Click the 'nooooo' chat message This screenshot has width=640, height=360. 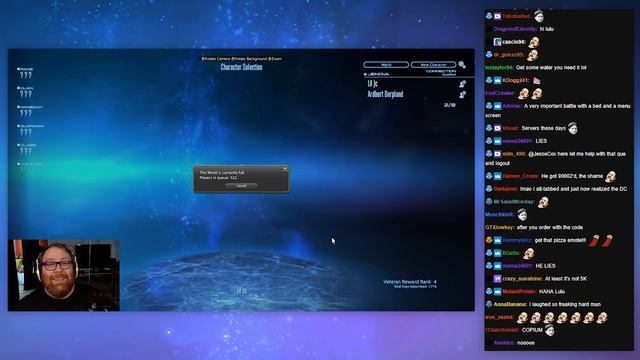(x=526, y=343)
